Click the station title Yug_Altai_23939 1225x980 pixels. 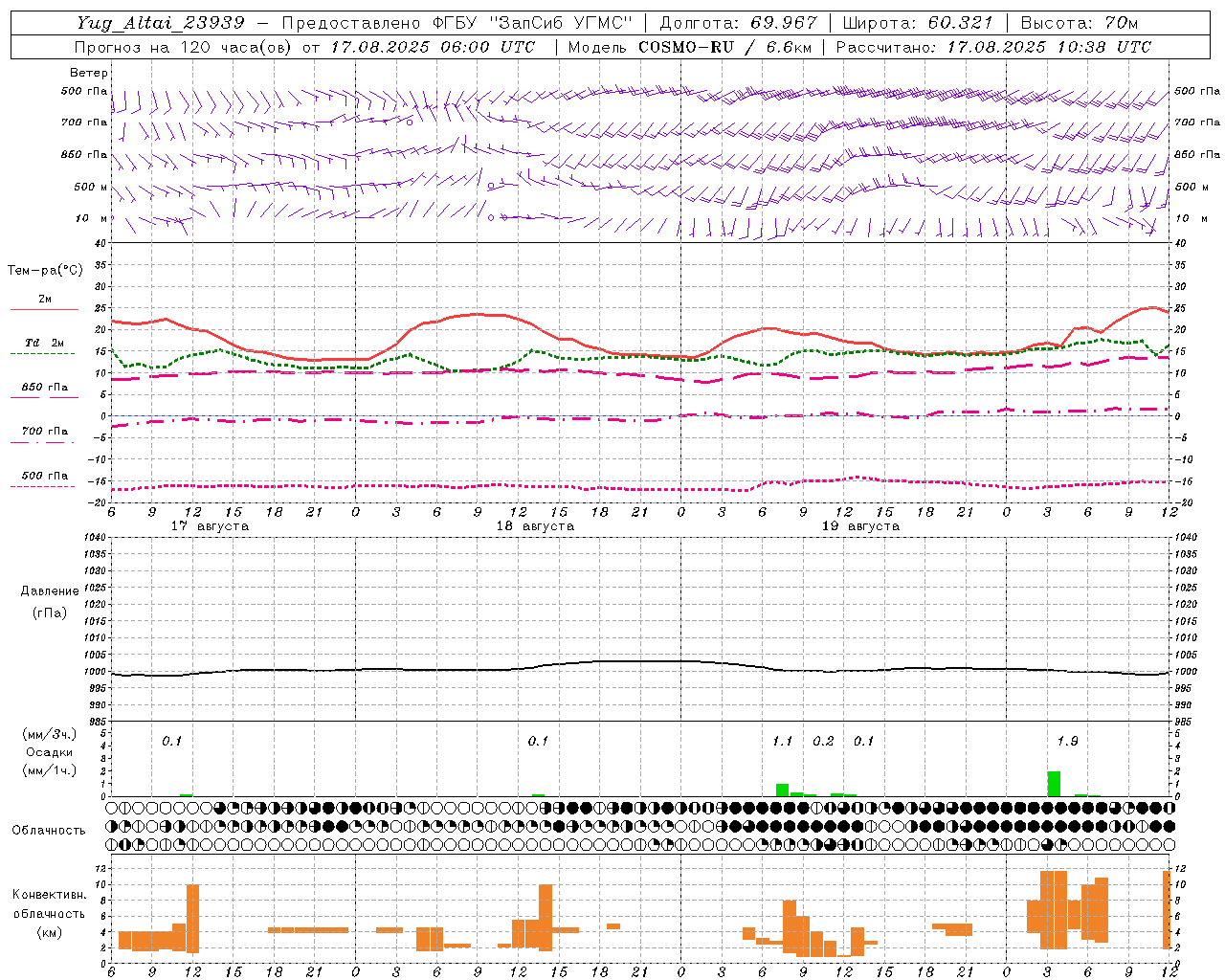pos(162,23)
